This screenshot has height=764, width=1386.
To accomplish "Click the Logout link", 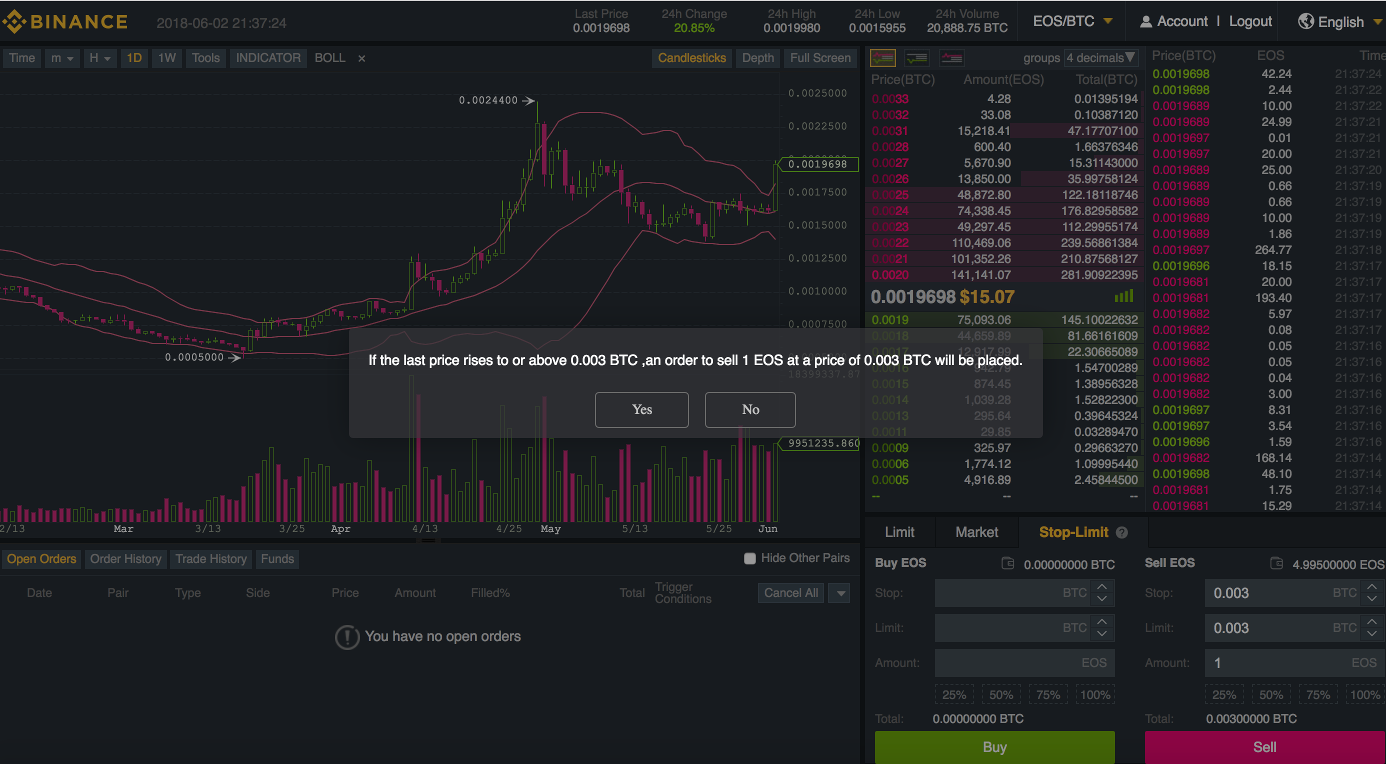I will (x=1250, y=21).
